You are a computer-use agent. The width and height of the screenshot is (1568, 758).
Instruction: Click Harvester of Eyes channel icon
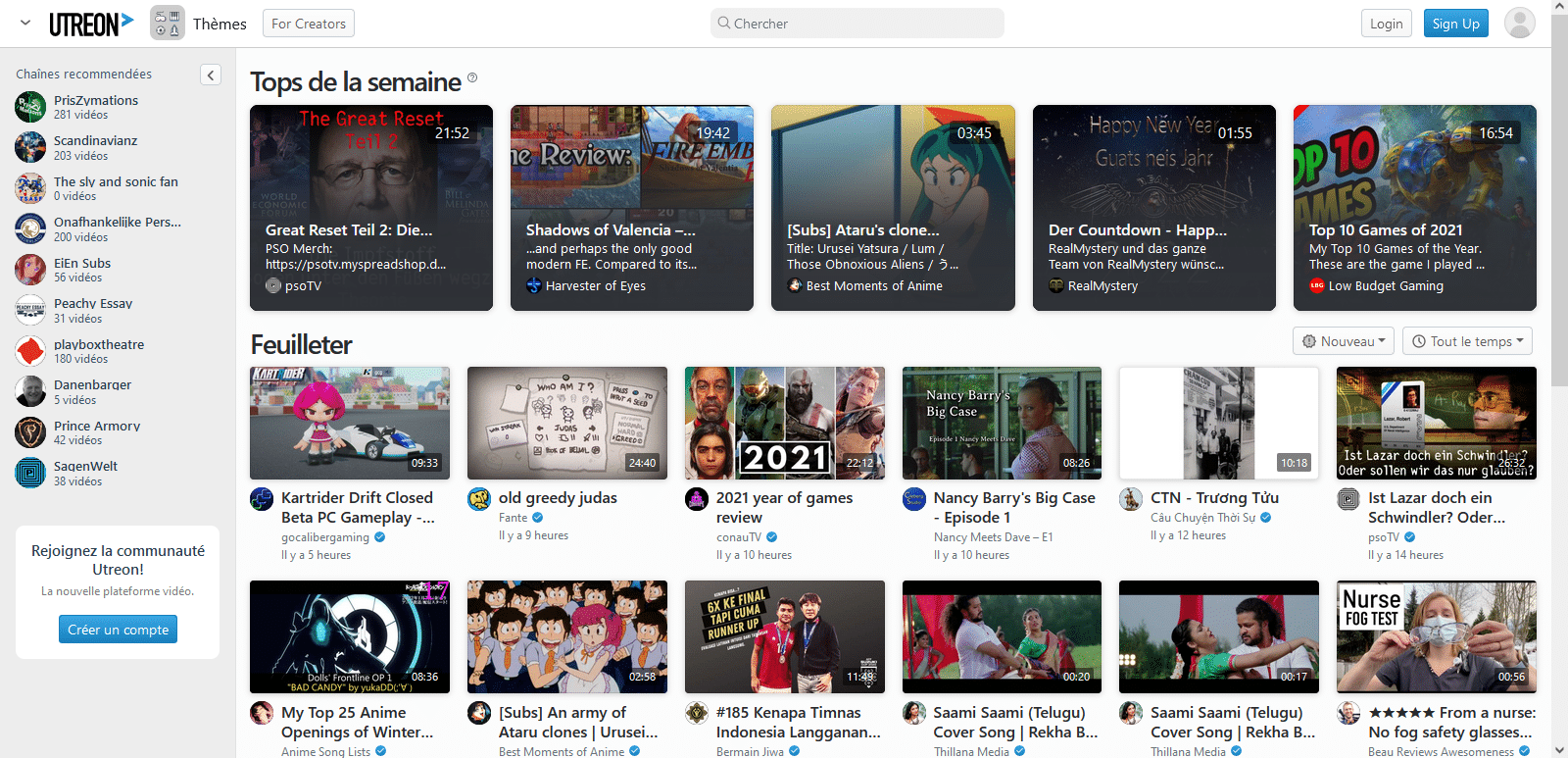coord(534,285)
